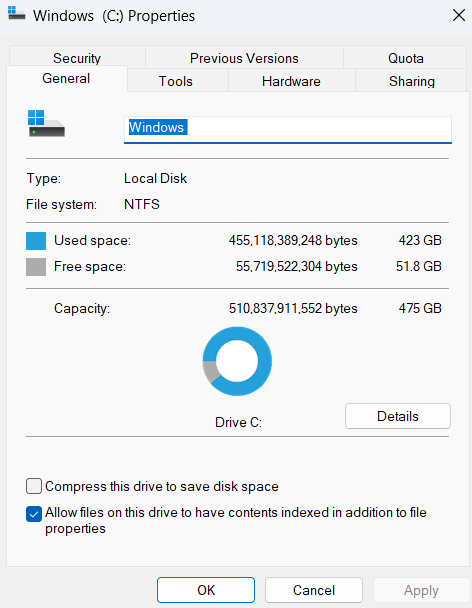Go to the Tools tab

click(x=176, y=81)
